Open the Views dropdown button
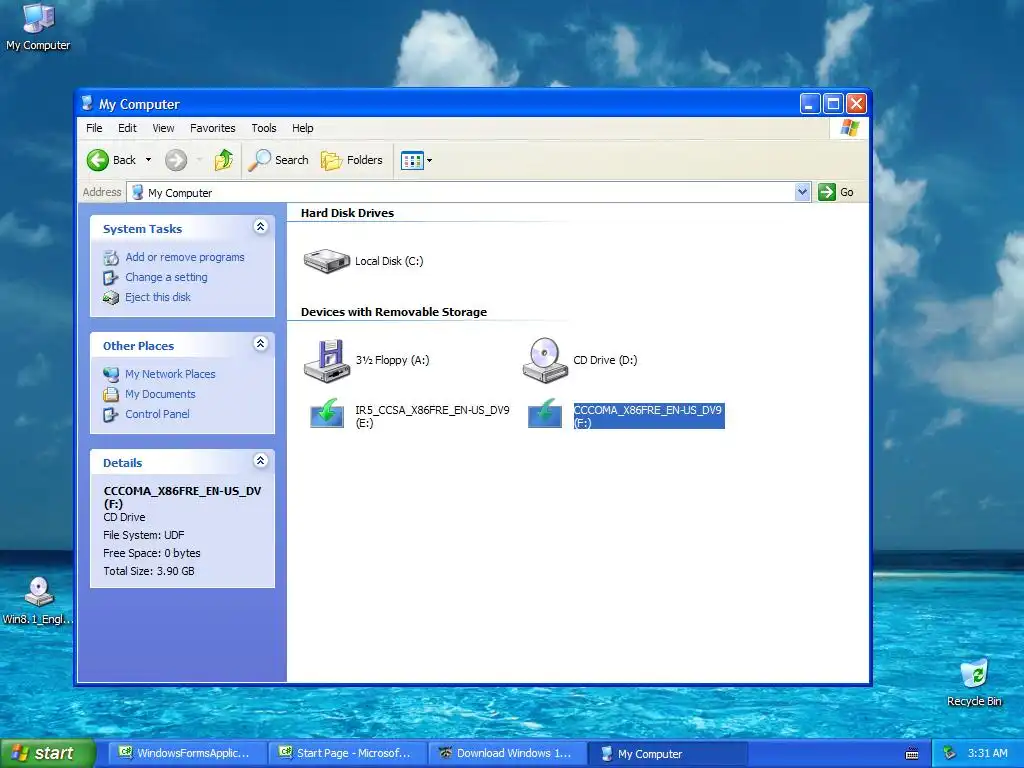 (x=416, y=160)
